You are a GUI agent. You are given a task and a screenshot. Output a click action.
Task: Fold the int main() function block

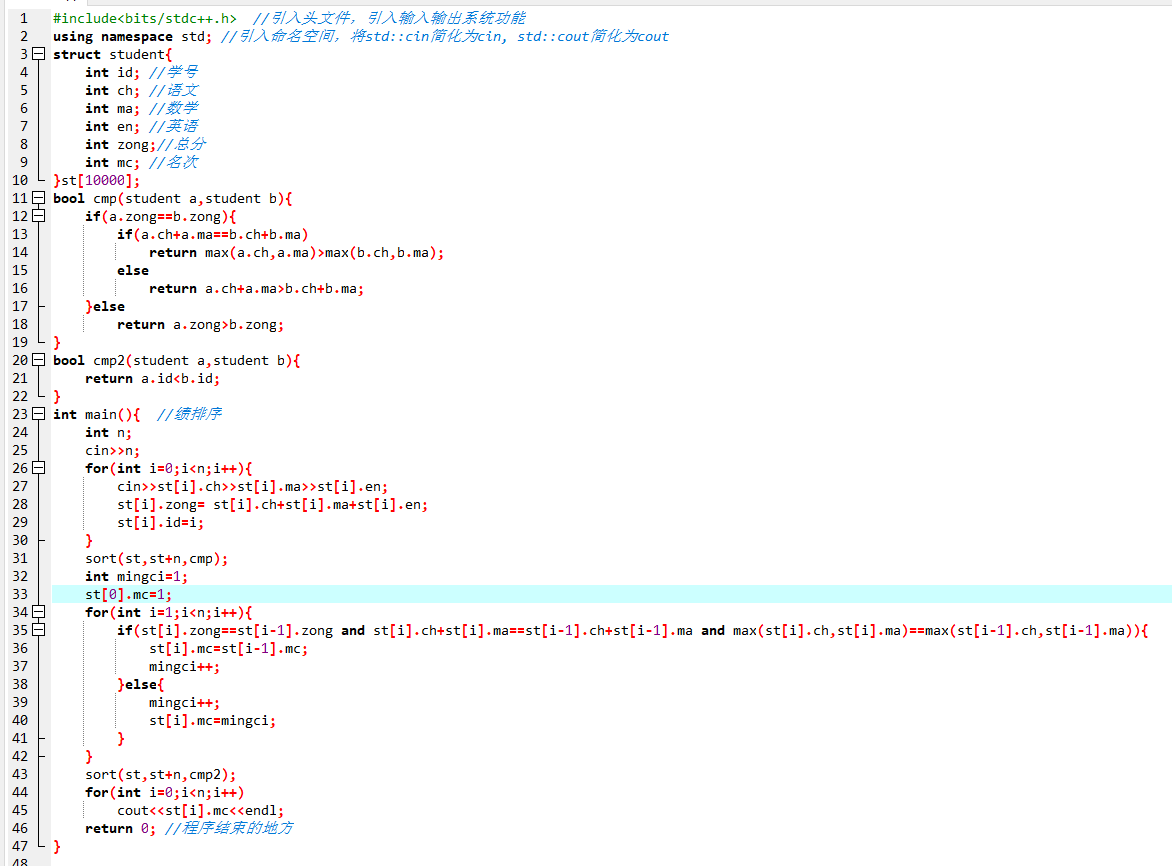click(x=39, y=414)
